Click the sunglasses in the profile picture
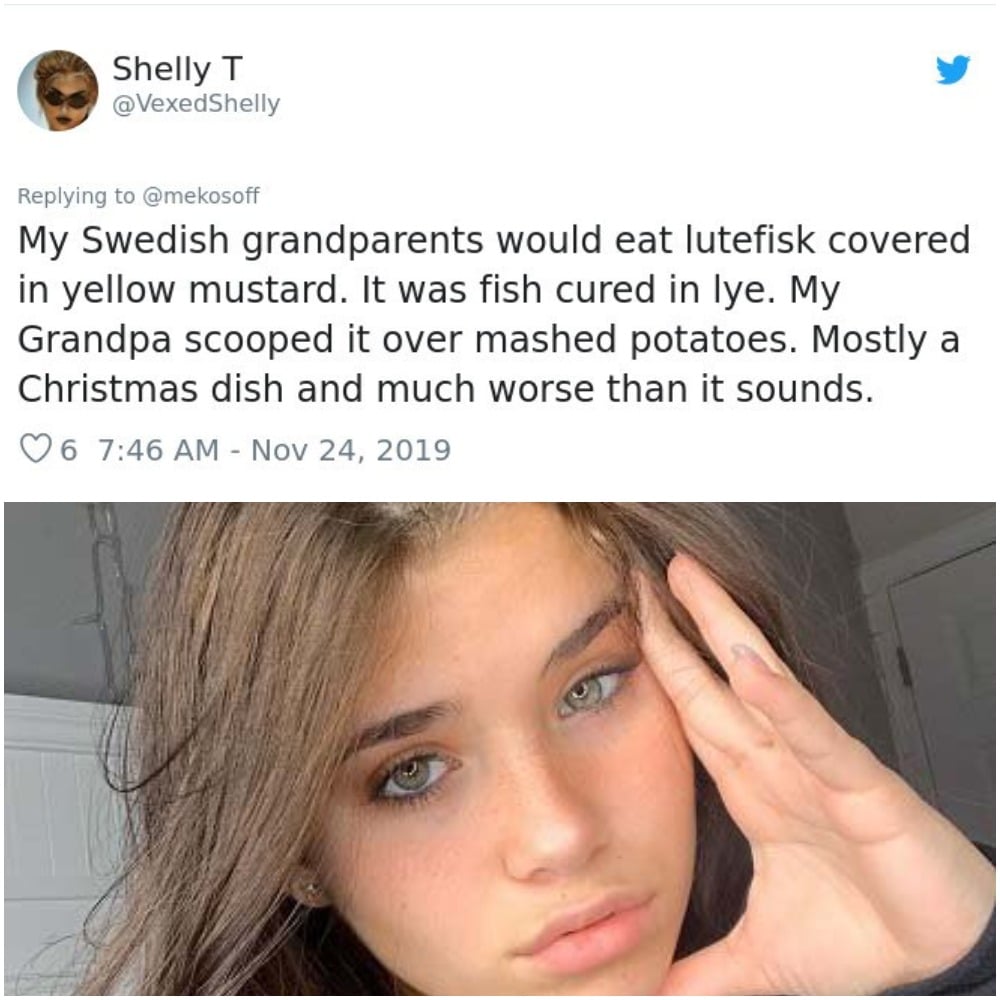This screenshot has height=1000, width=1000. pos(66,98)
